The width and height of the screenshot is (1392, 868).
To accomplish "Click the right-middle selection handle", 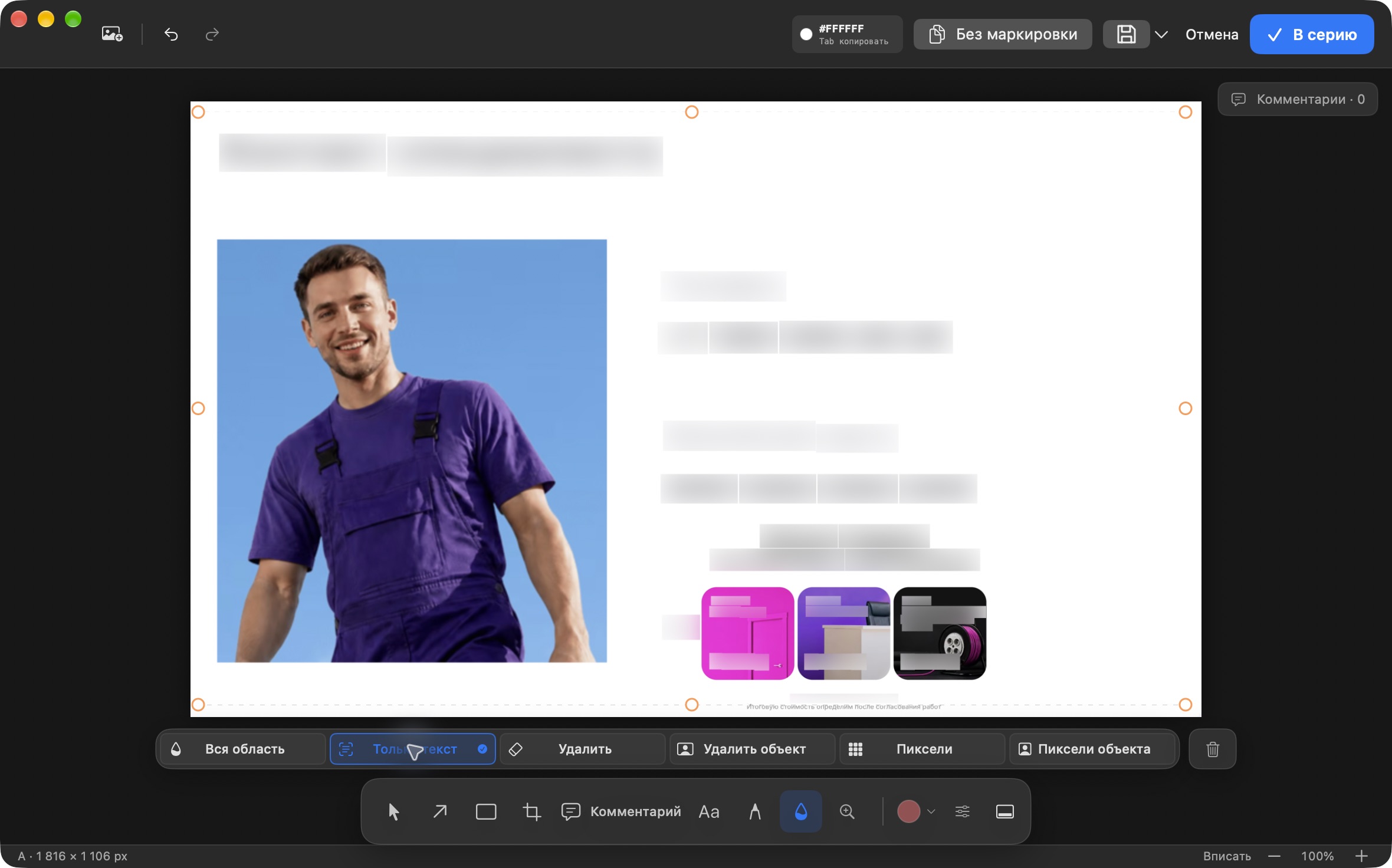I will point(1186,408).
